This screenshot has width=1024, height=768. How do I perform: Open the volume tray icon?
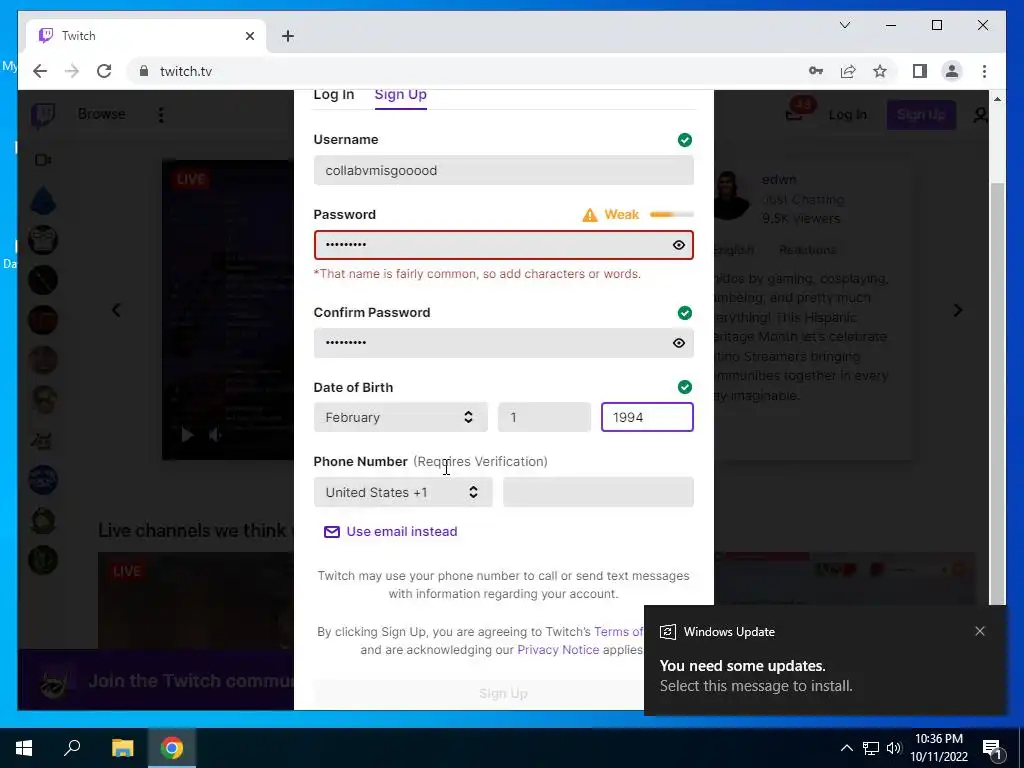(894, 748)
